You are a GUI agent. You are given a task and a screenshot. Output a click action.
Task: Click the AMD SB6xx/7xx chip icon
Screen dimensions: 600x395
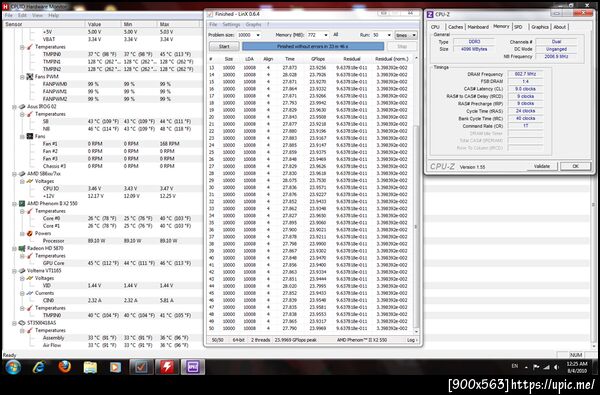[x=22, y=174]
